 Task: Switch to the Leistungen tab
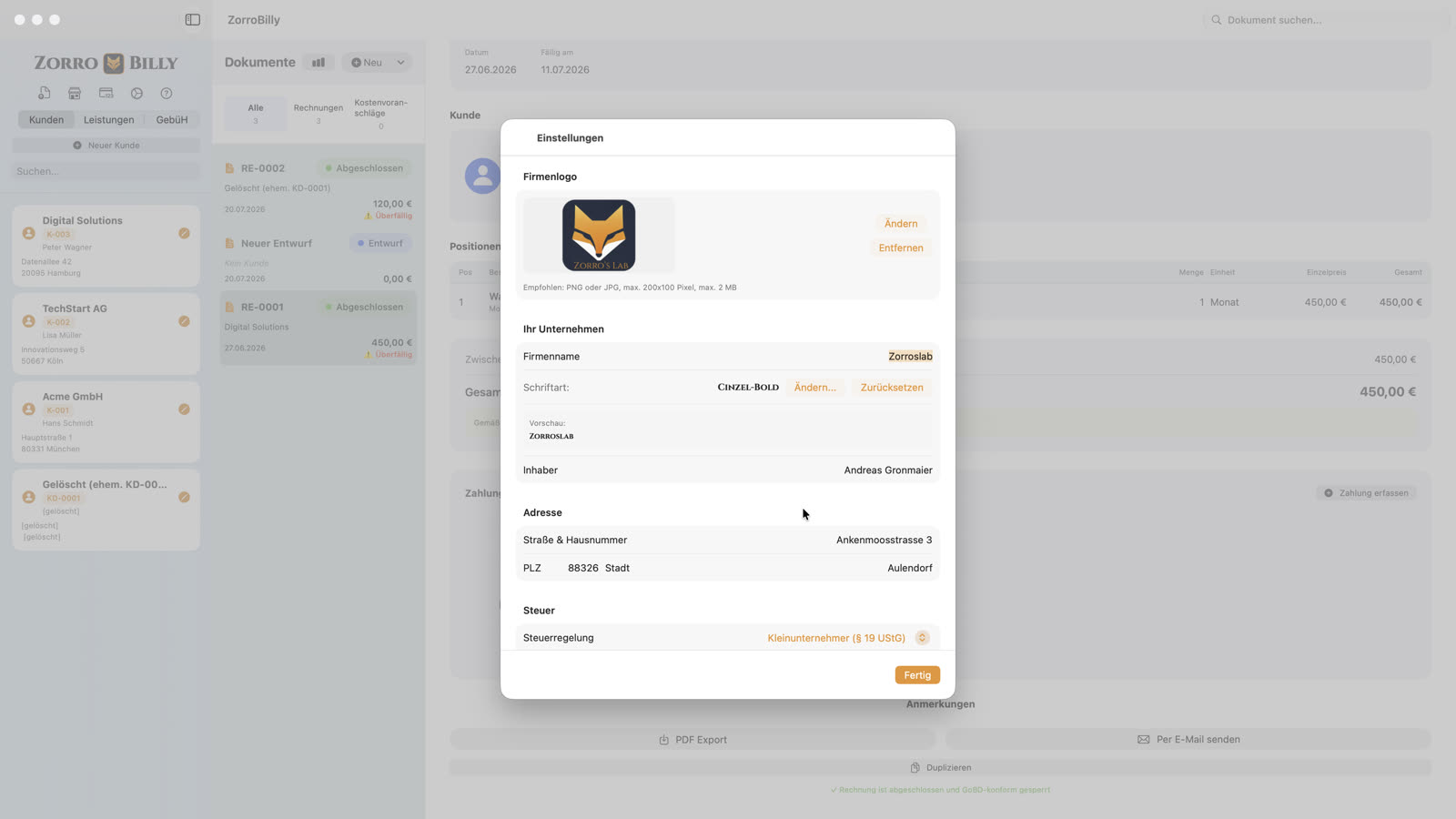click(x=108, y=119)
